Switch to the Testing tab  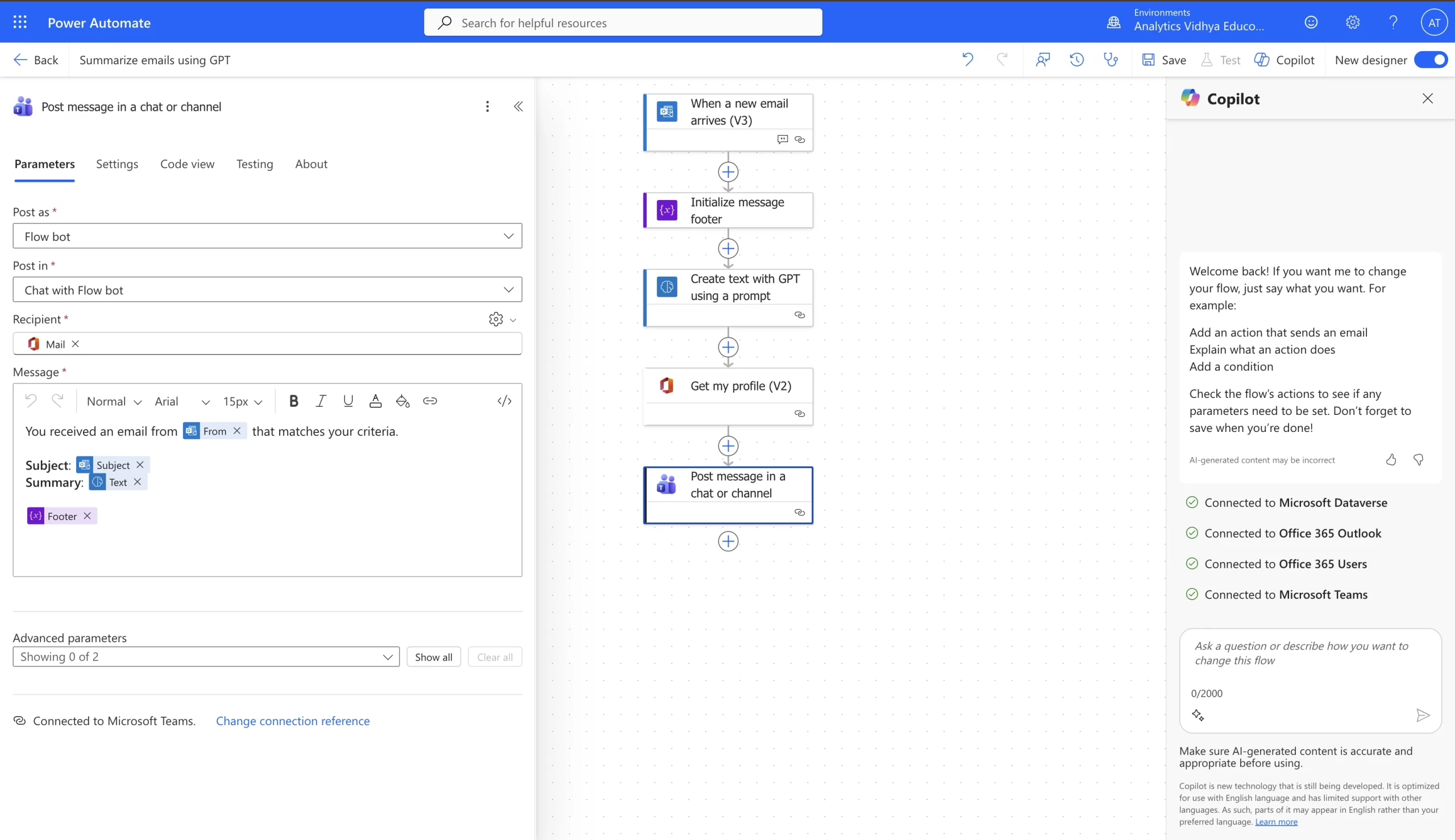[x=255, y=164]
